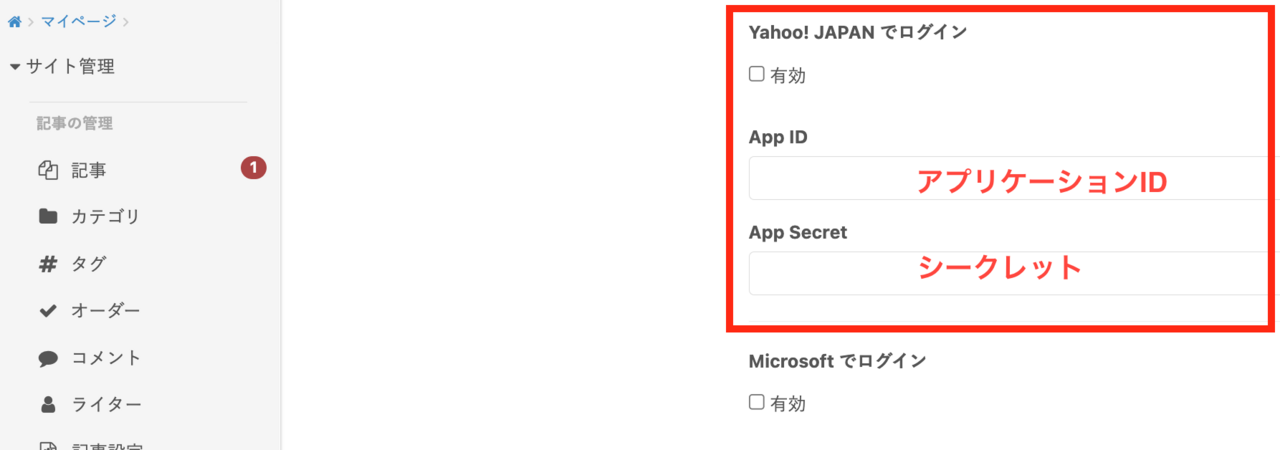Click the Microsoft でログイン heading
1280x450 pixels.
tap(837, 361)
